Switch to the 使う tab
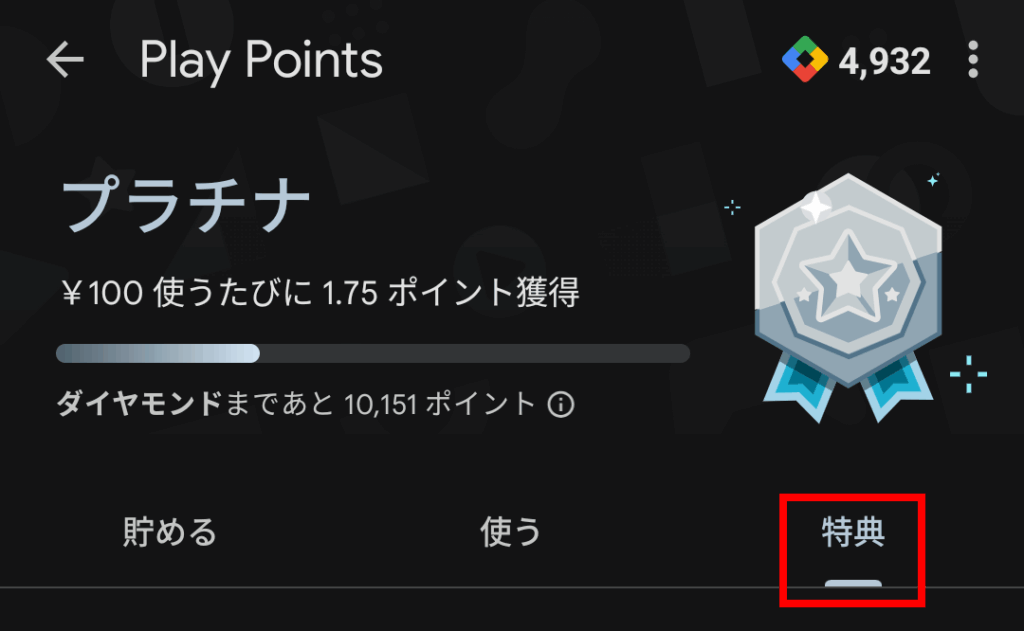Screen dimensions: 1024x631 [510, 532]
